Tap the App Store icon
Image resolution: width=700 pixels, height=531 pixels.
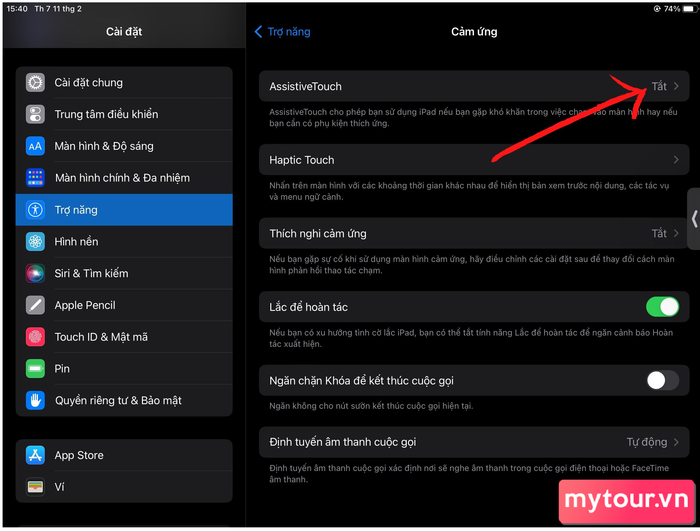click(x=35, y=455)
